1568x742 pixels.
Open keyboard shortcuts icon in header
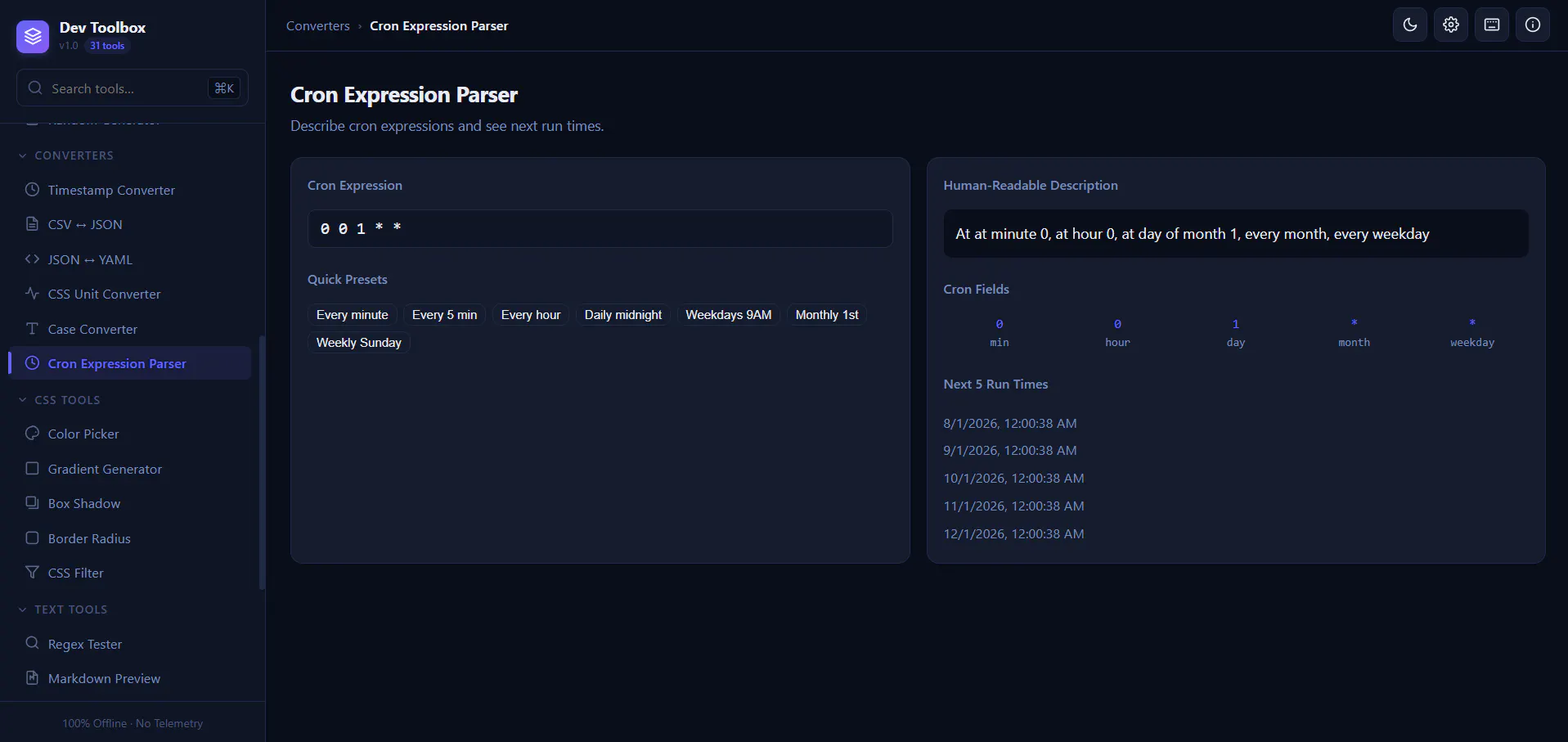(x=1492, y=25)
